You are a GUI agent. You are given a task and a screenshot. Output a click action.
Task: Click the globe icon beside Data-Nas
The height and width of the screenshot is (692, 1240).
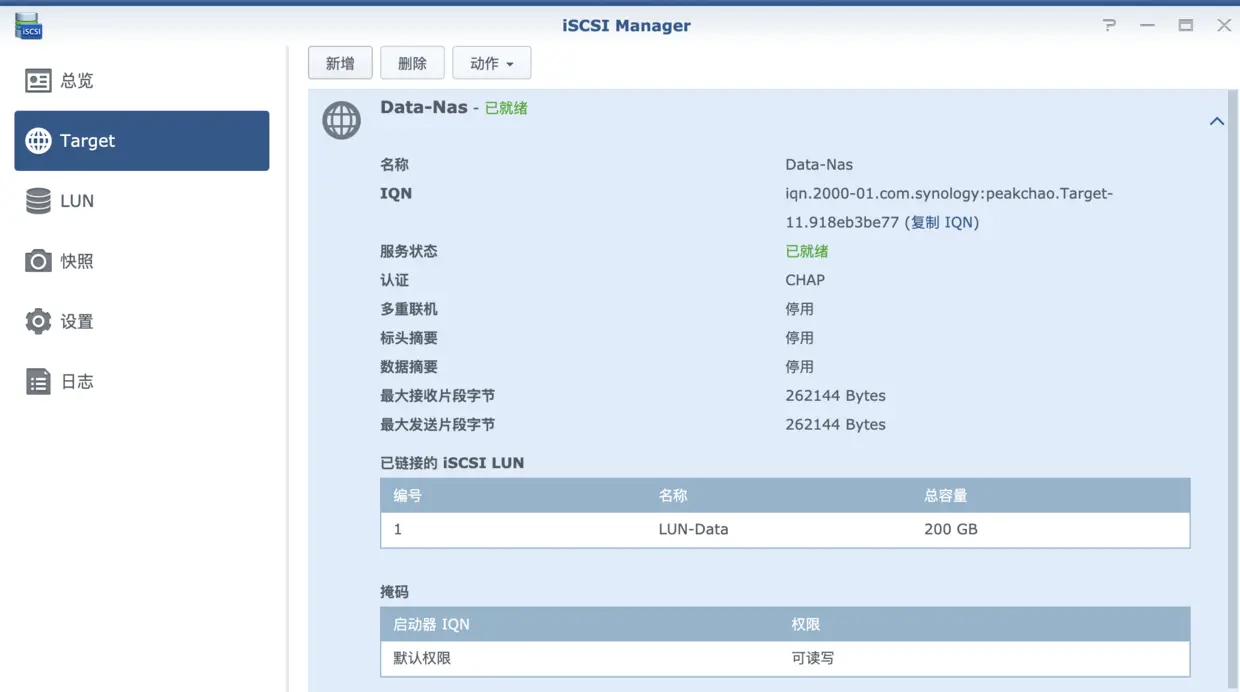click(341, 120)
